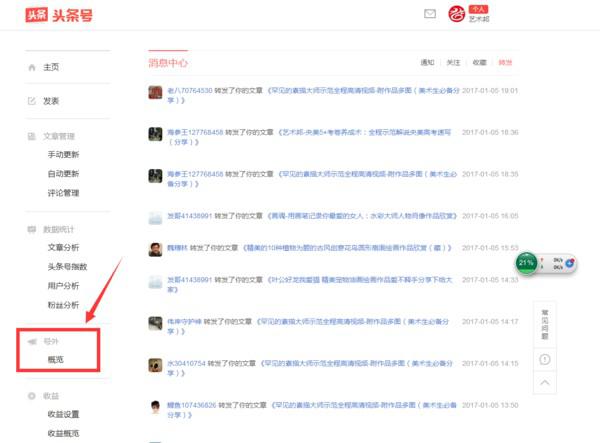
Task: Open the mail envelope icon
Action: coord(430,14)
